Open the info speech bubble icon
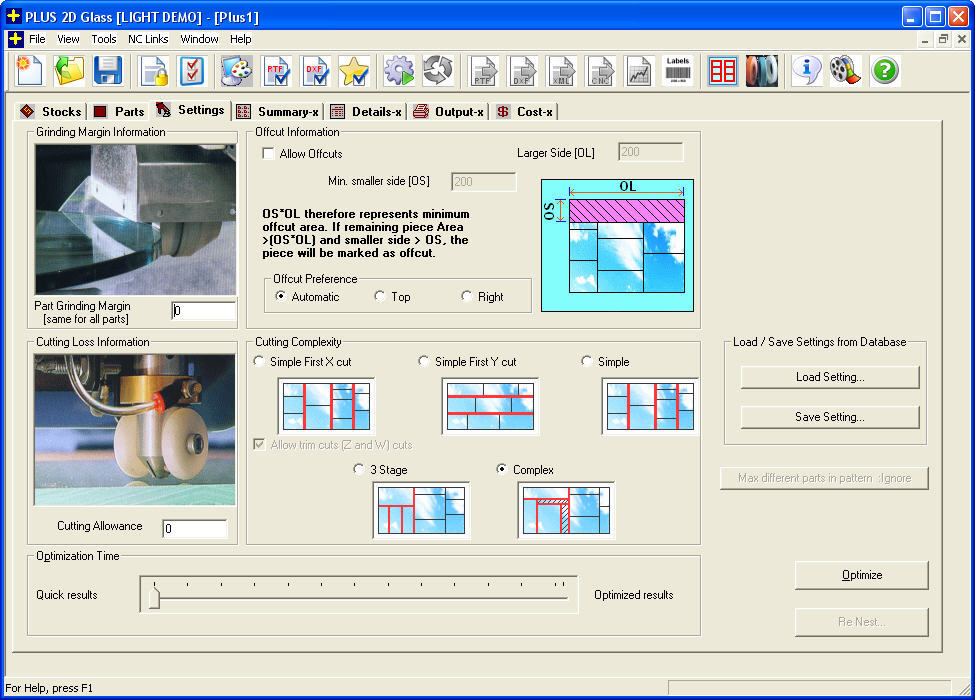975x700 pixels. pos(806,70)
